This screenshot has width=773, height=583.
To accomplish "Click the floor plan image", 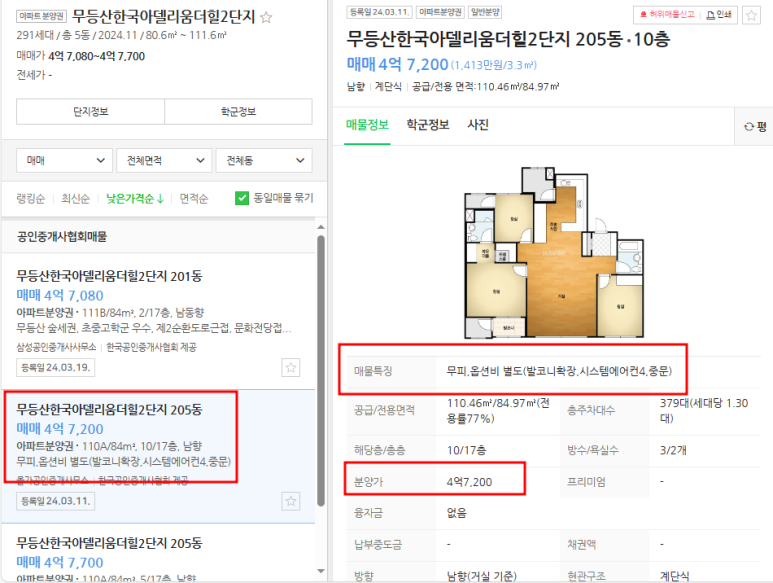I will click(554, 253).
